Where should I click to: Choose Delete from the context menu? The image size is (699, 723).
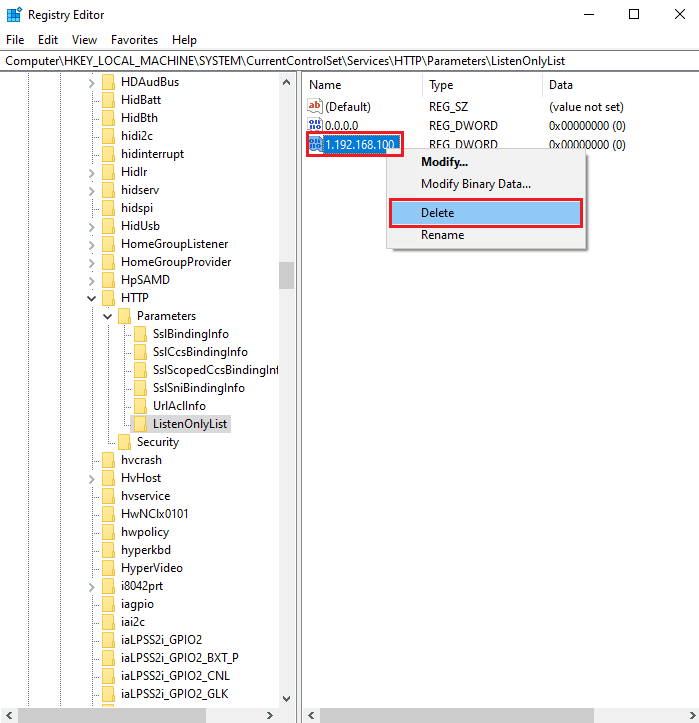(486, 213)
